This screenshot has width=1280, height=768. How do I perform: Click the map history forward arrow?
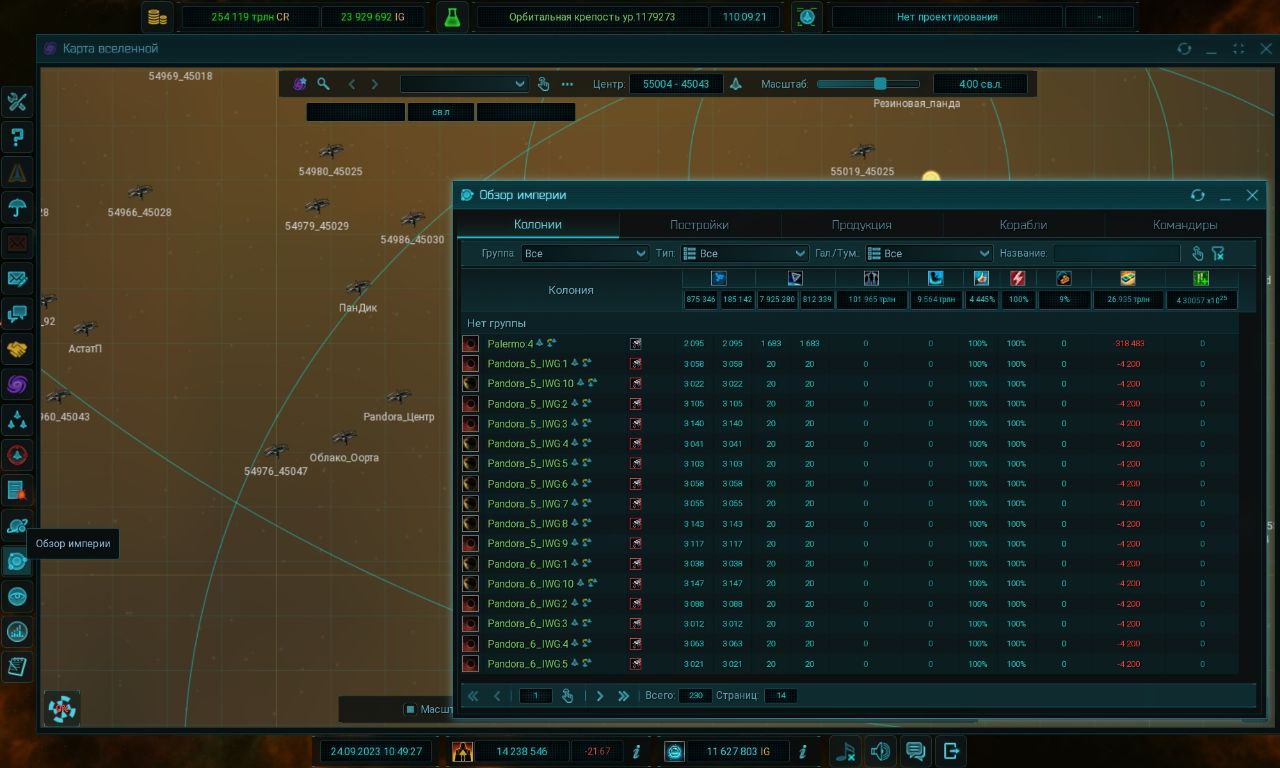[375, 84]
